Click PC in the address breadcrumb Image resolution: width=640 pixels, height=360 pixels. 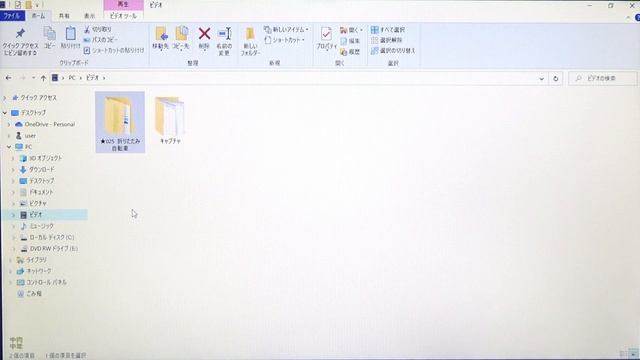coord(72,78)
